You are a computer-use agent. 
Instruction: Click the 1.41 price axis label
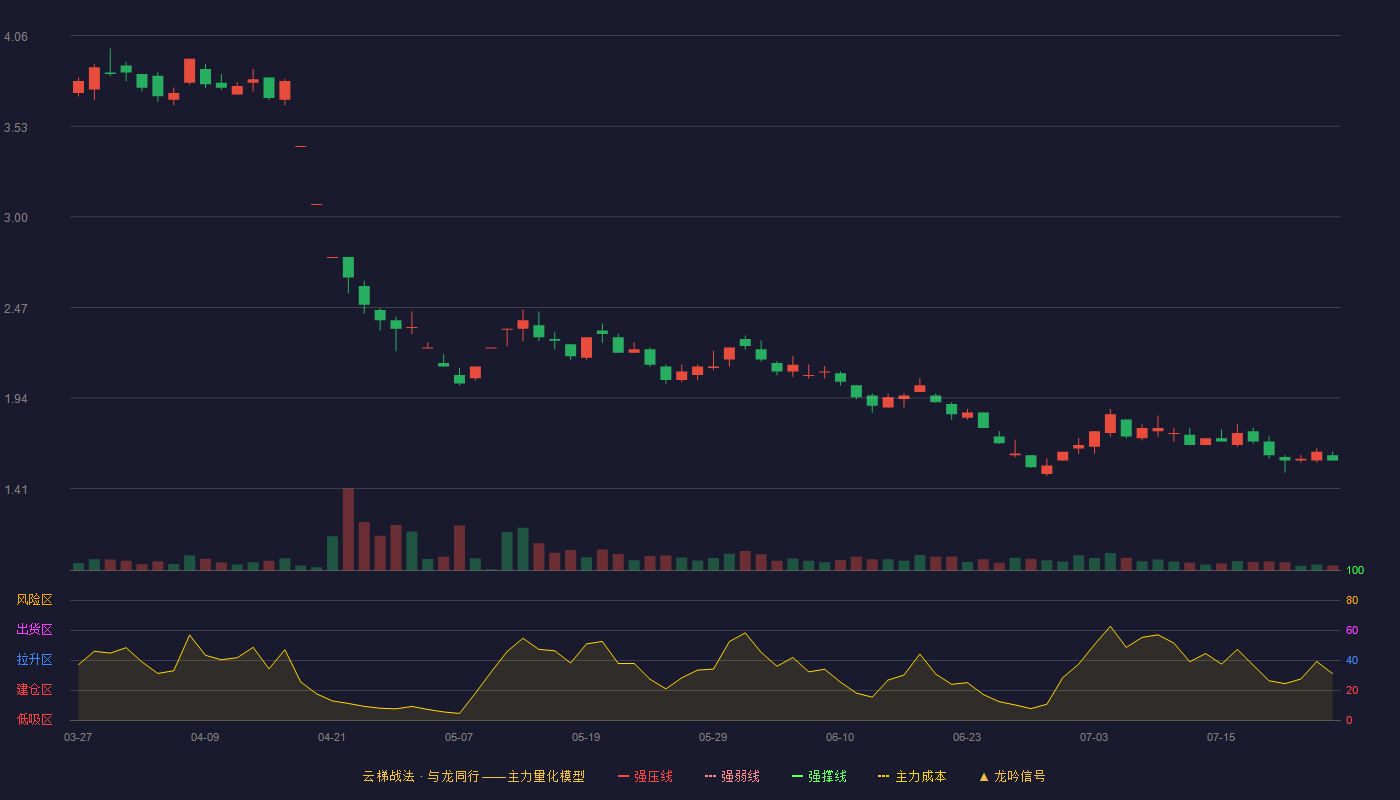16,490
